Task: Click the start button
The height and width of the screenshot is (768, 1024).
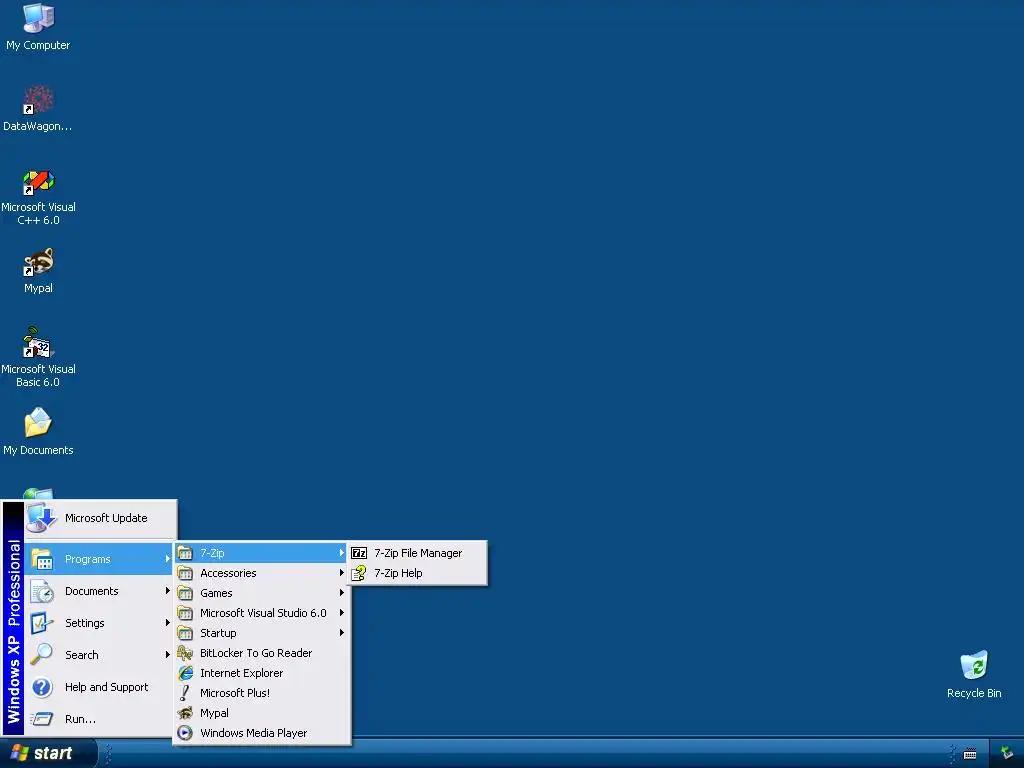Action: click(48, 753)
